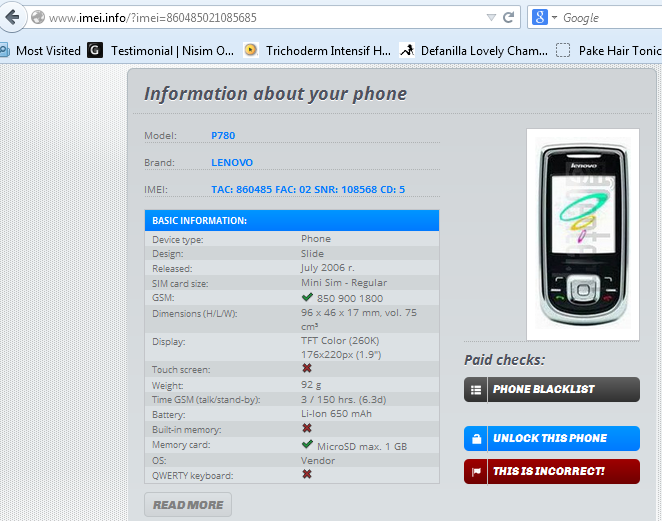Viewport: 662px width, 521px height.
Task: Click the red X for Built-in memory
Action: tap(307, 428)
